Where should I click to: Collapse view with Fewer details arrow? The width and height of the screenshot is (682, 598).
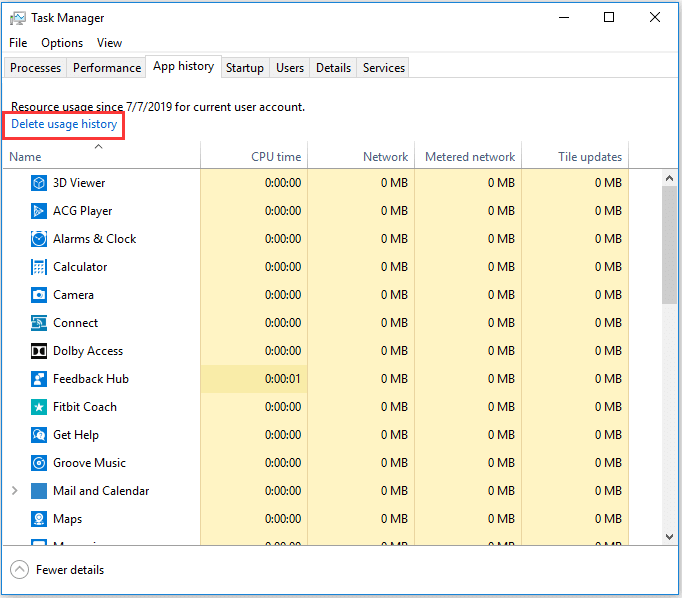[20, 570]
